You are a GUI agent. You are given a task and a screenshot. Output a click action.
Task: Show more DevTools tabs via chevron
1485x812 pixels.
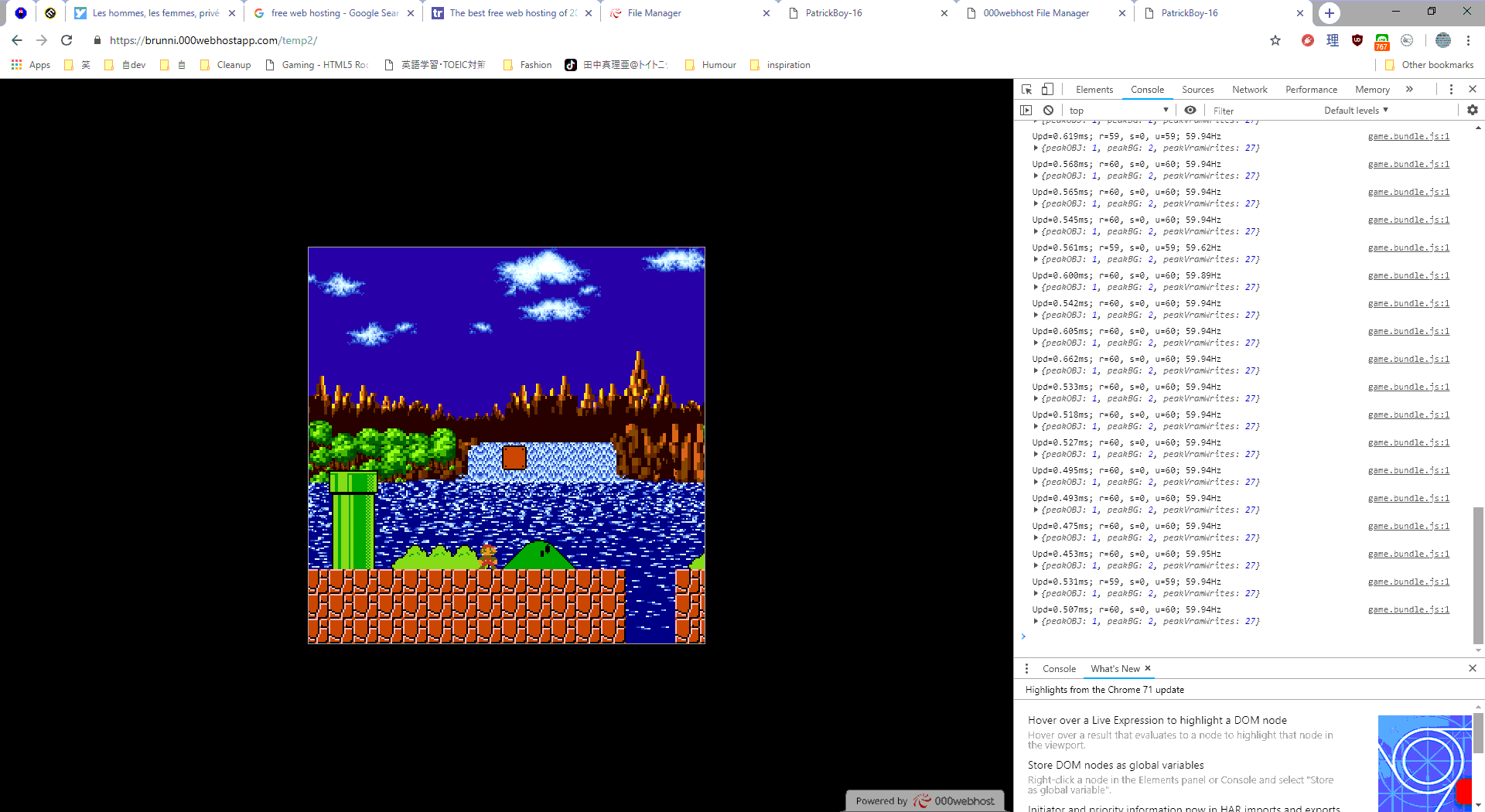1409,90
